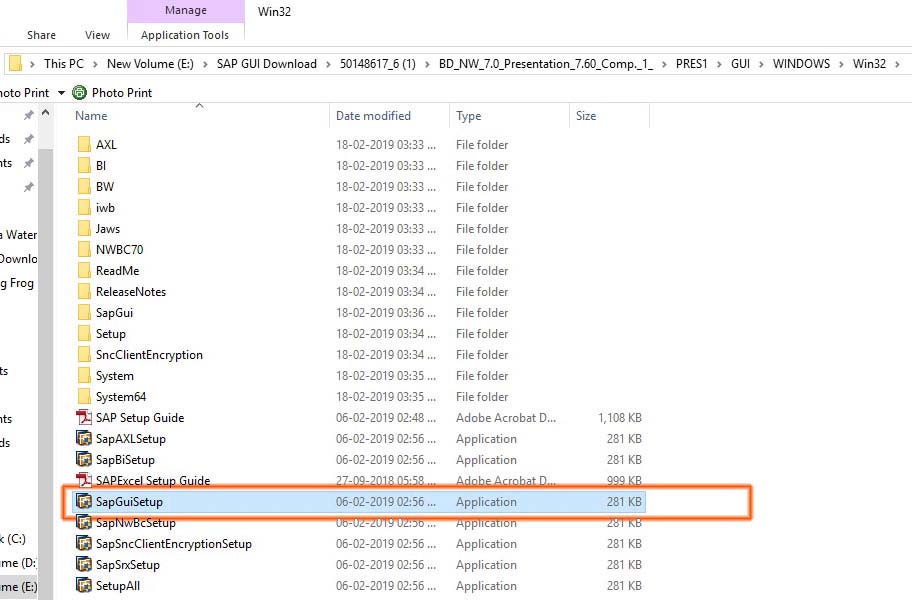Expand the chevron after SAP GUI Download
Viewport: 912px width, 600px height.
pos(328,64)
